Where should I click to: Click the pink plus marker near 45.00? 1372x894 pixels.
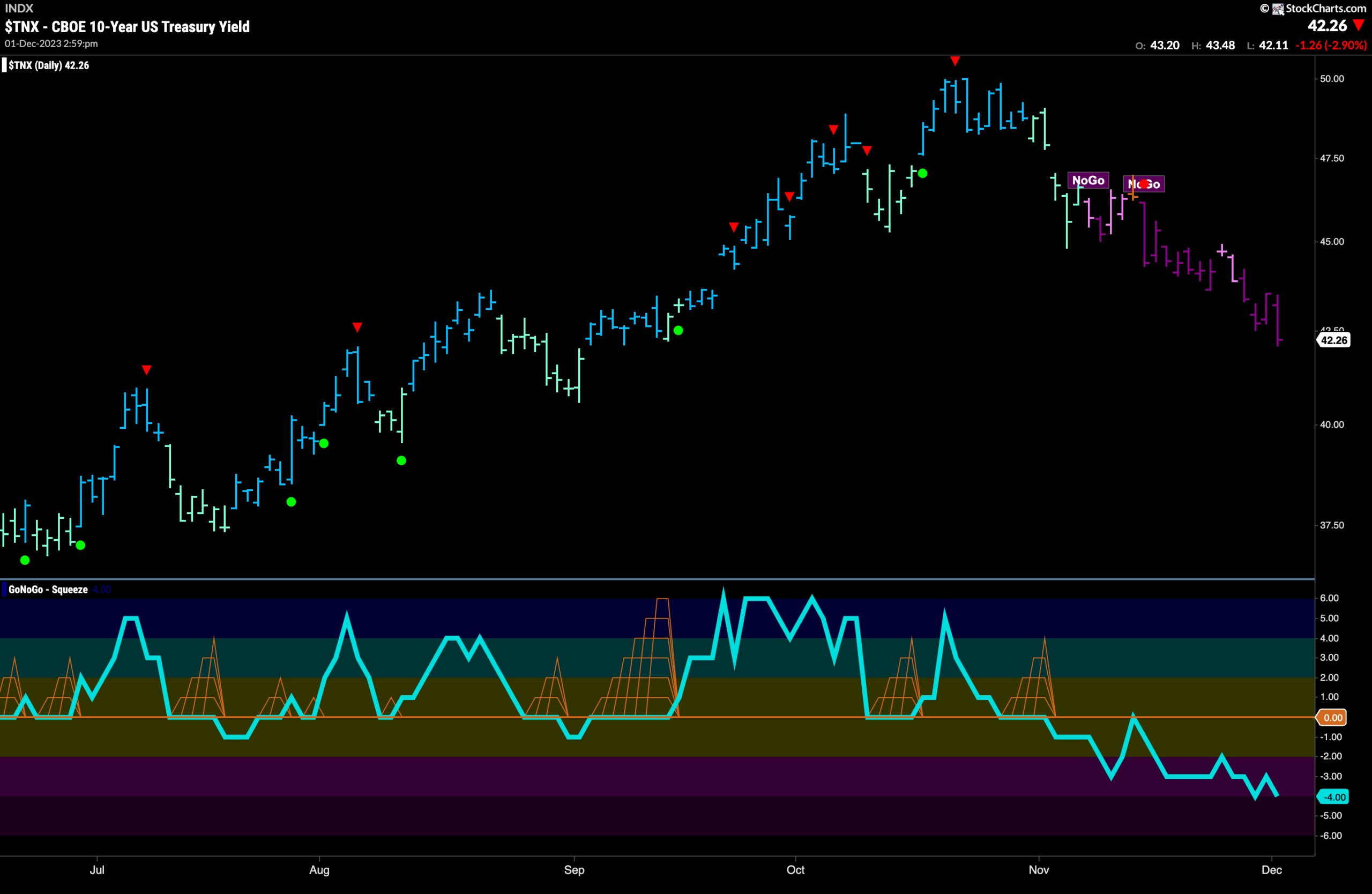point(1221,251)
